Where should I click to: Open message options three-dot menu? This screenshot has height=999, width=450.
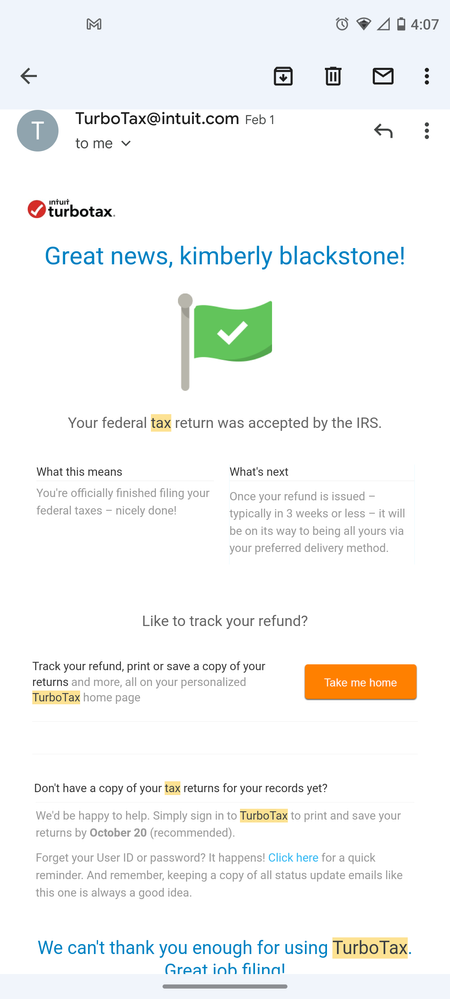click(x=426, y=131)
